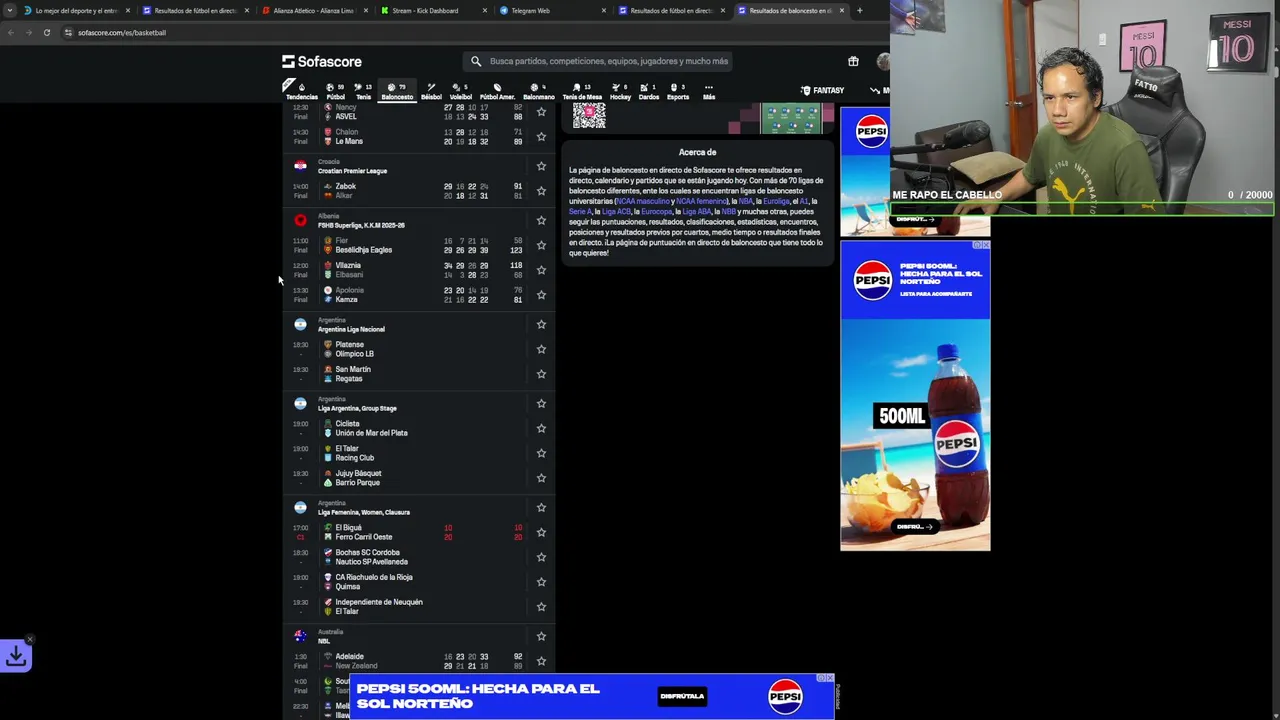Viewport: 1280px width, 720px height.
Task: Click the Sofascore logo
Action: [x=322, y=61]
